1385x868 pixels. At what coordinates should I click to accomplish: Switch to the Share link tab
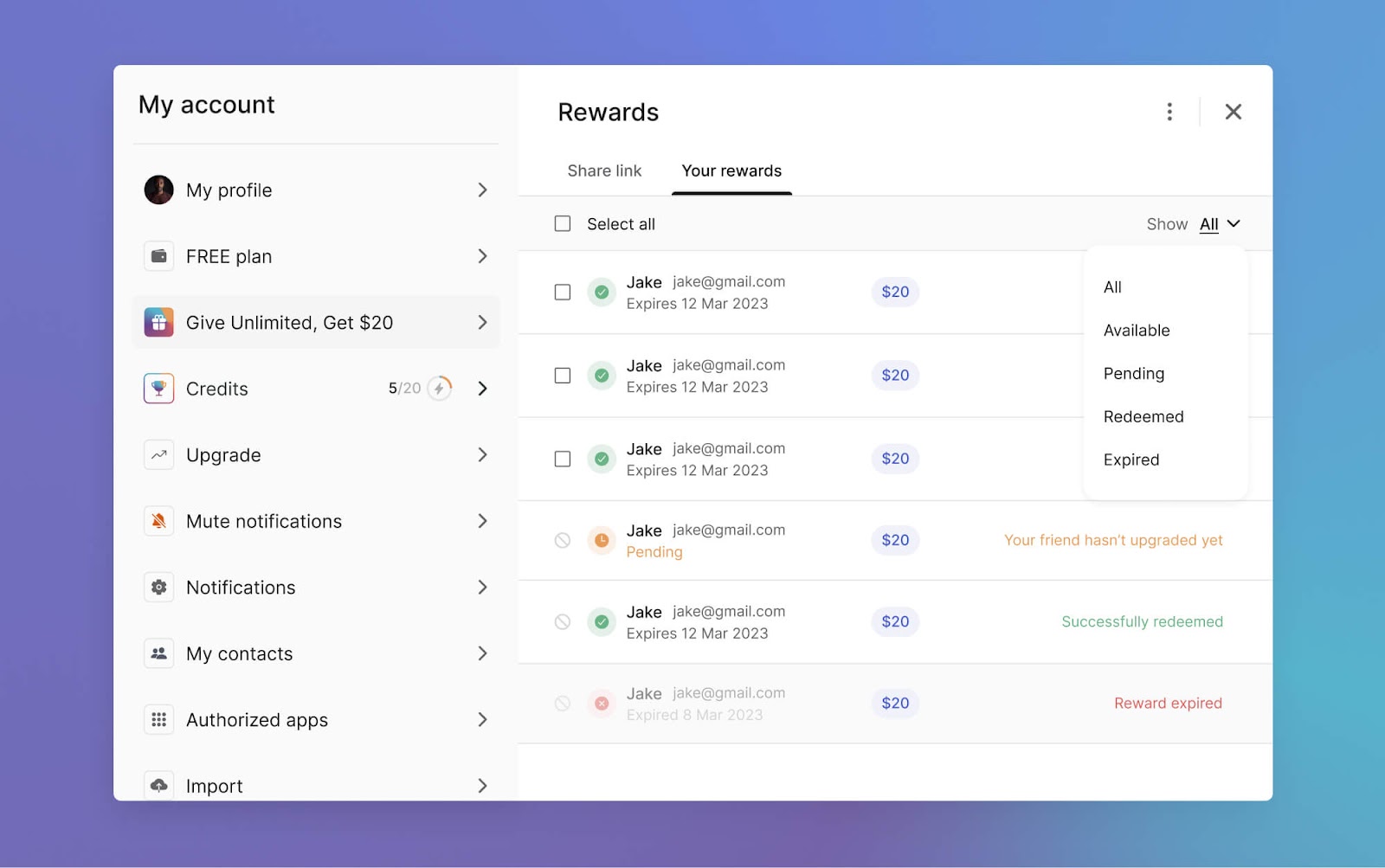coord(604,170)
